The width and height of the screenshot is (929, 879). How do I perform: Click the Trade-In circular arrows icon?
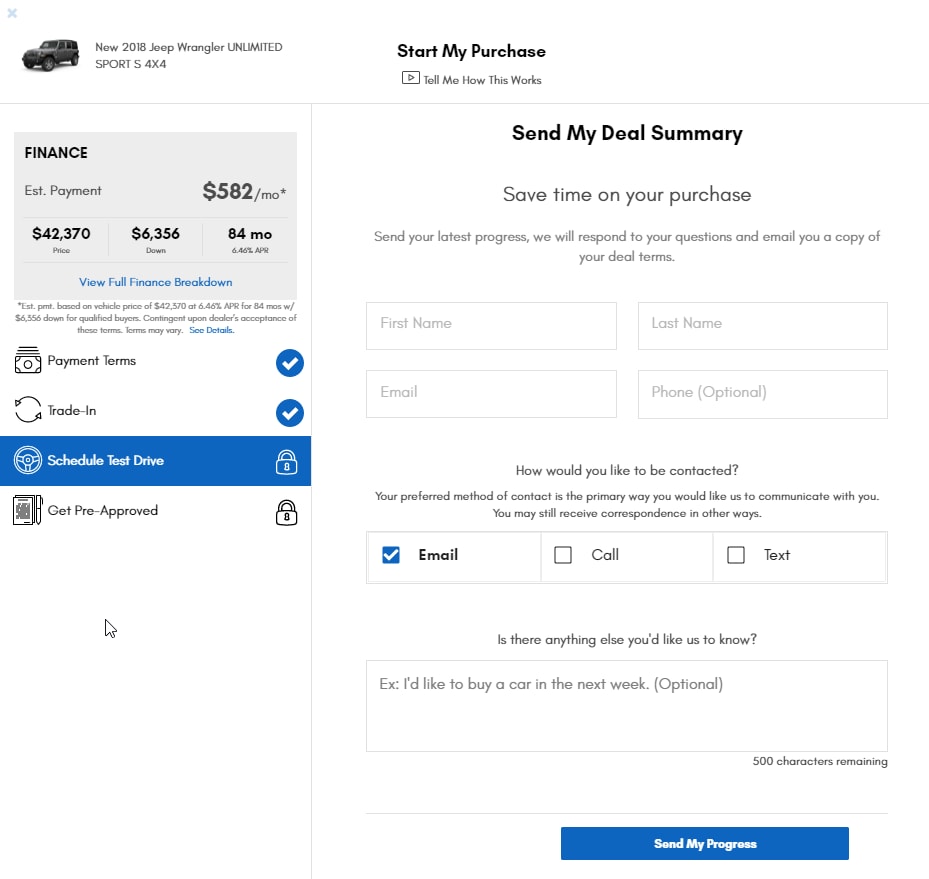point(28,410)
